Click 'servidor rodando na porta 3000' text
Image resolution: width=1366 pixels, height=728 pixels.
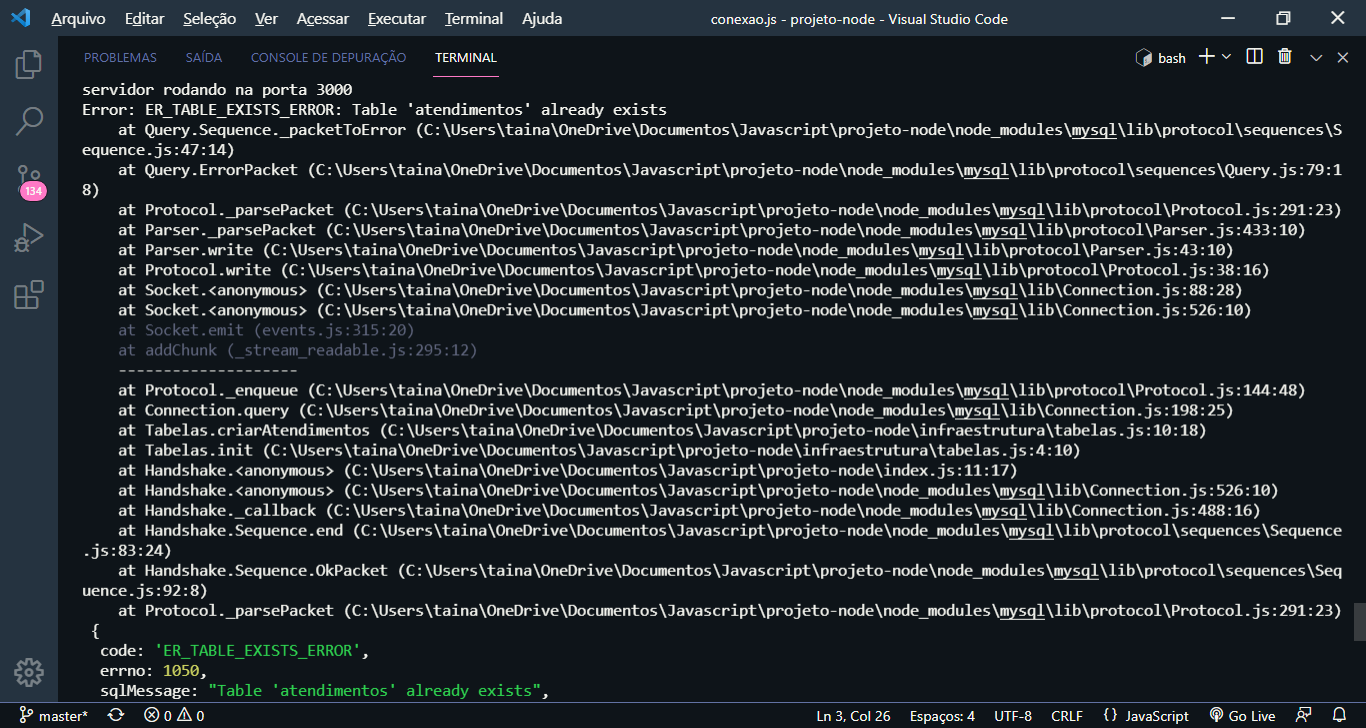tap(217, 90)
